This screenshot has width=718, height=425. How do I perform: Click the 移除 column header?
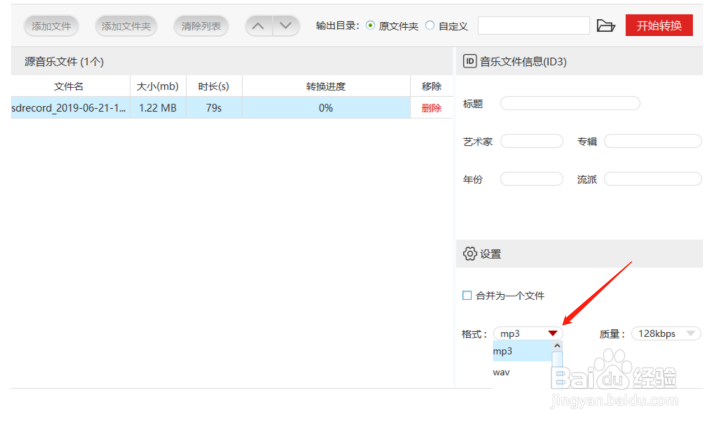tap(431, 86)
